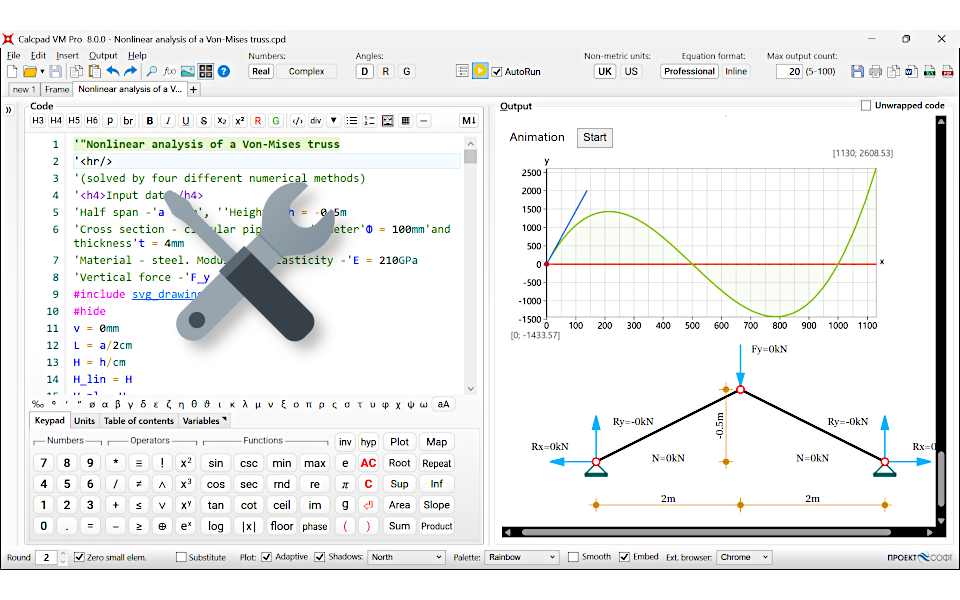Viewport: 960px width, 600px height.
Task: Run calculation with the yellow play icon
Action: coord(480,71)
